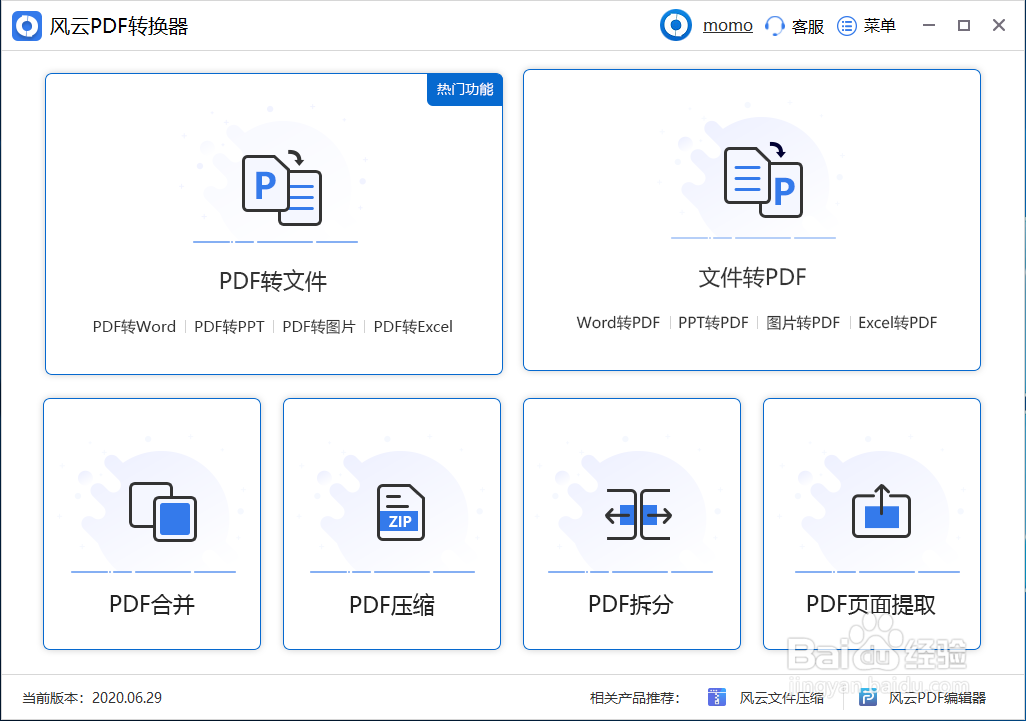Launch the PDF拆分 split feature

tap(631, 523)
